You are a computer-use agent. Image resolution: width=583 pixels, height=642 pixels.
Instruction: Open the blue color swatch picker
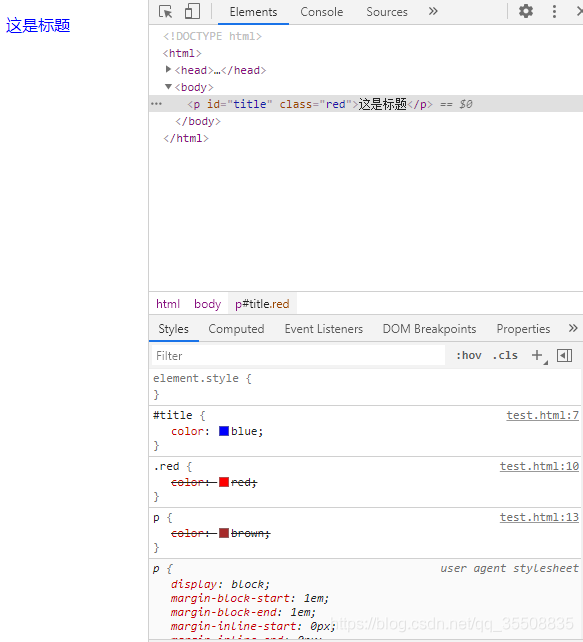224,431
